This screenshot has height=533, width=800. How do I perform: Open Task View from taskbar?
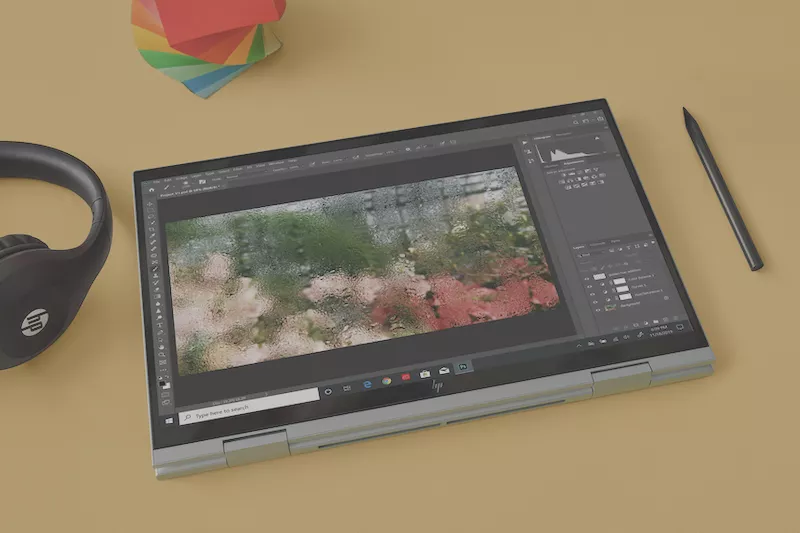346,388
